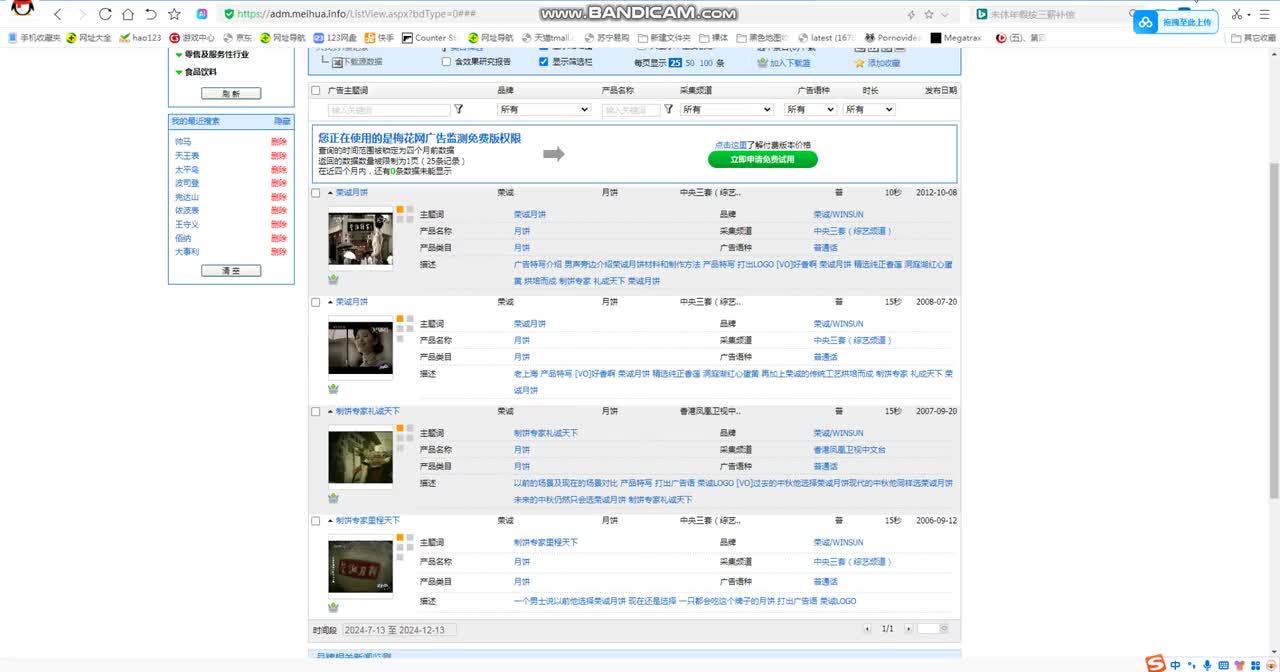Click the 添加收藏 star icon

[859, 62]
